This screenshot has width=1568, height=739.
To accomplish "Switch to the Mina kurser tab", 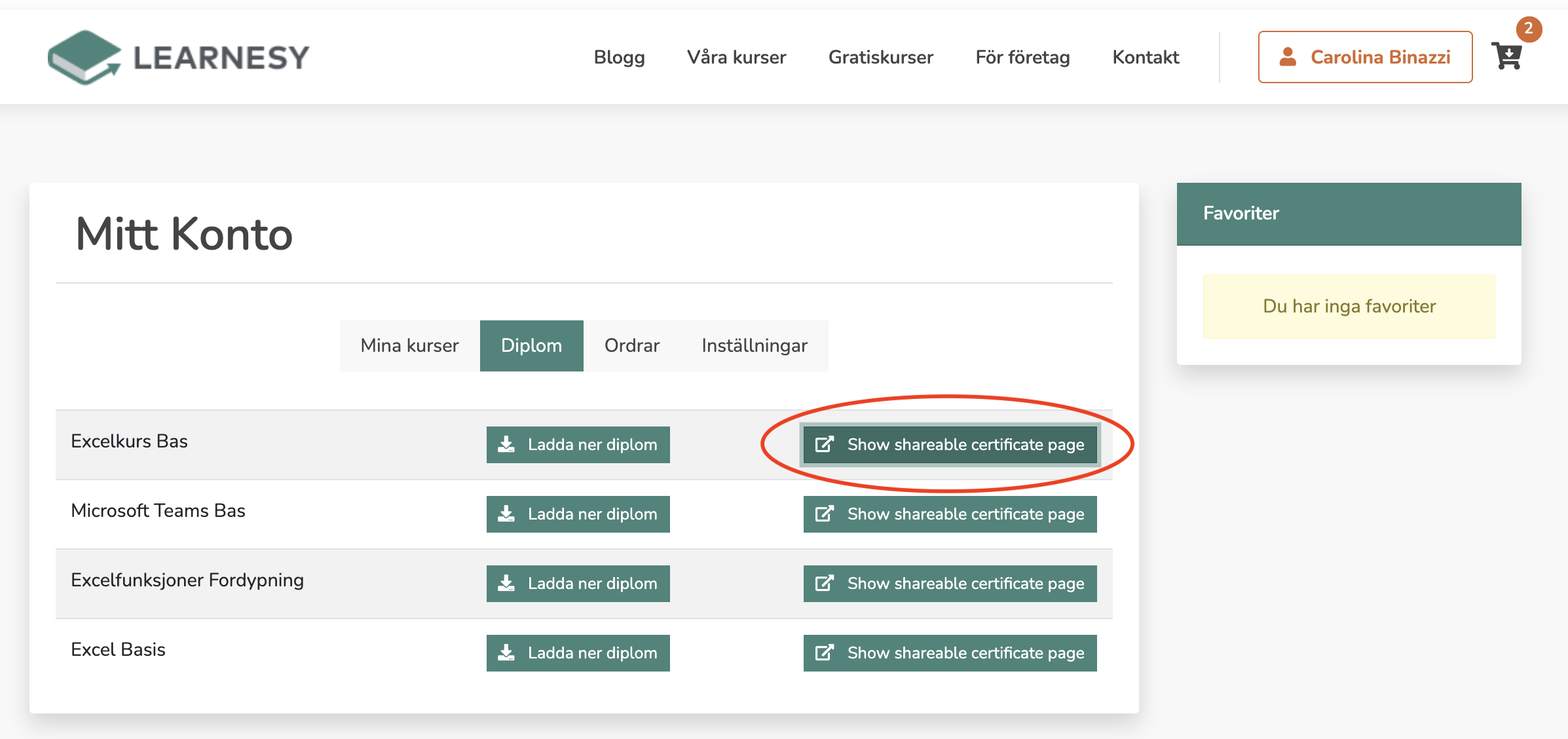I will tap(409, 346).
